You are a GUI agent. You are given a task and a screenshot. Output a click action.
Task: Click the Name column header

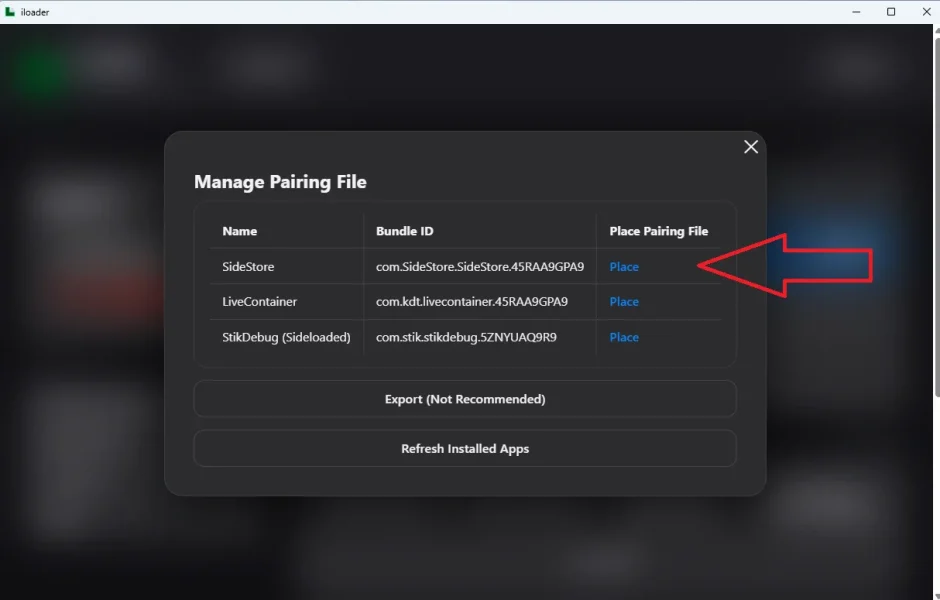pos(239,231)
